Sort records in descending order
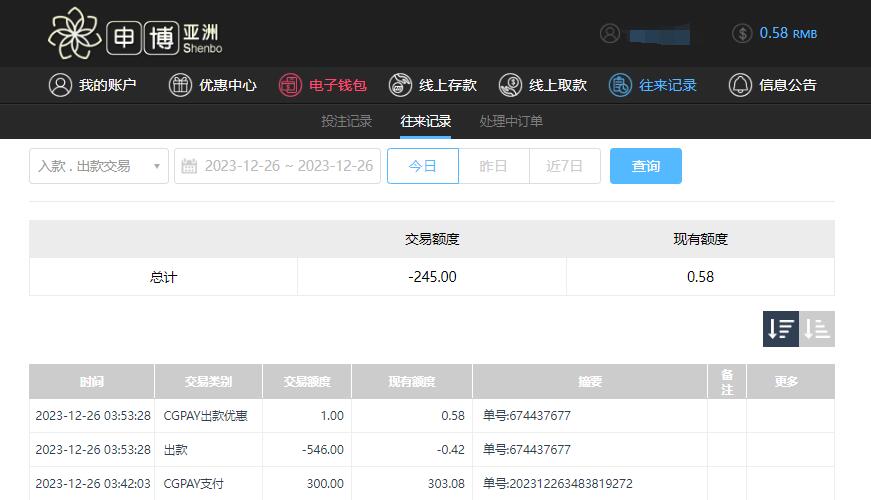The height and width of the screenshot is (500, 871). [x=780, y=329]
